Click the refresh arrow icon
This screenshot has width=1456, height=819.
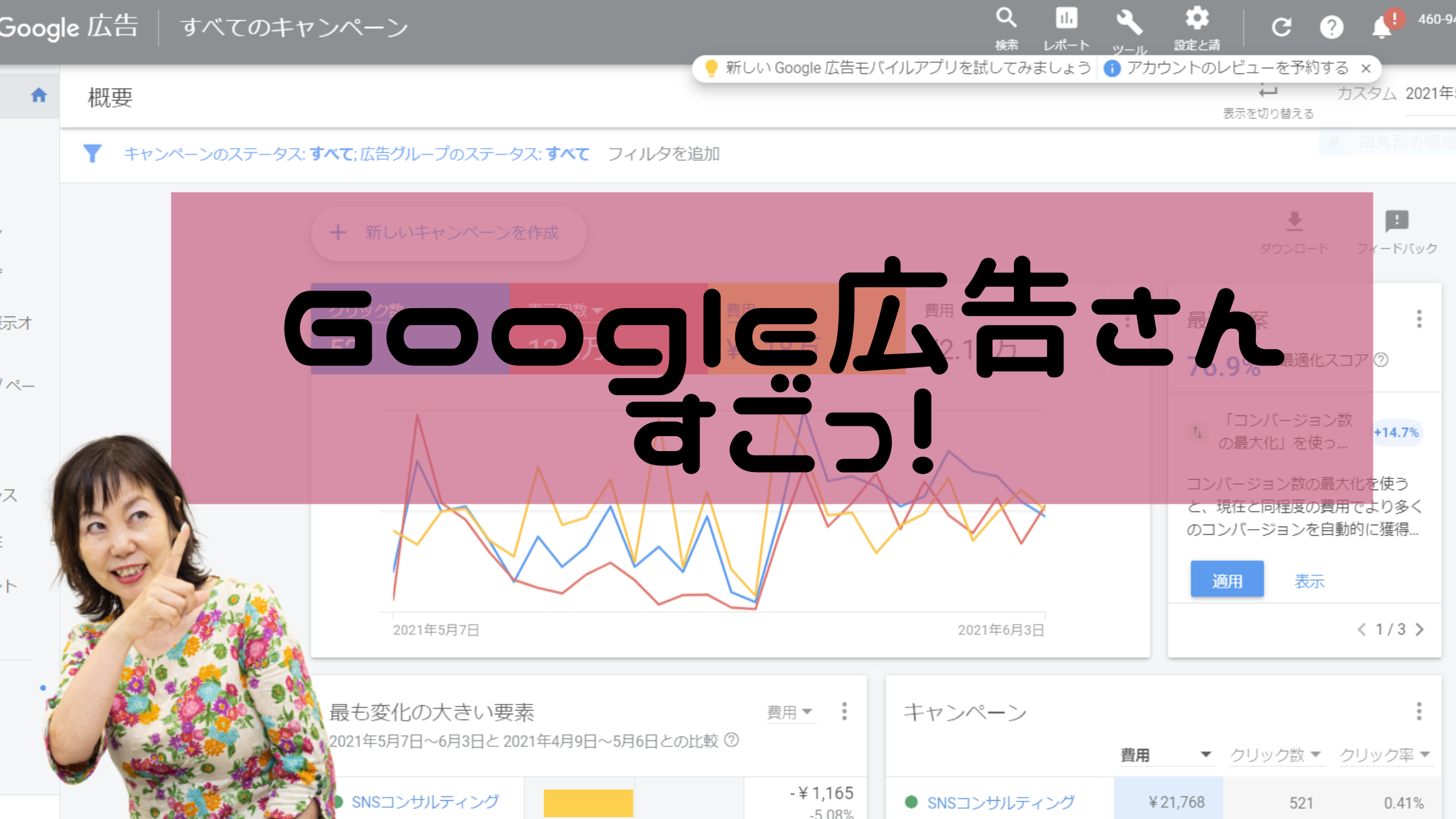pos(1281,27)
